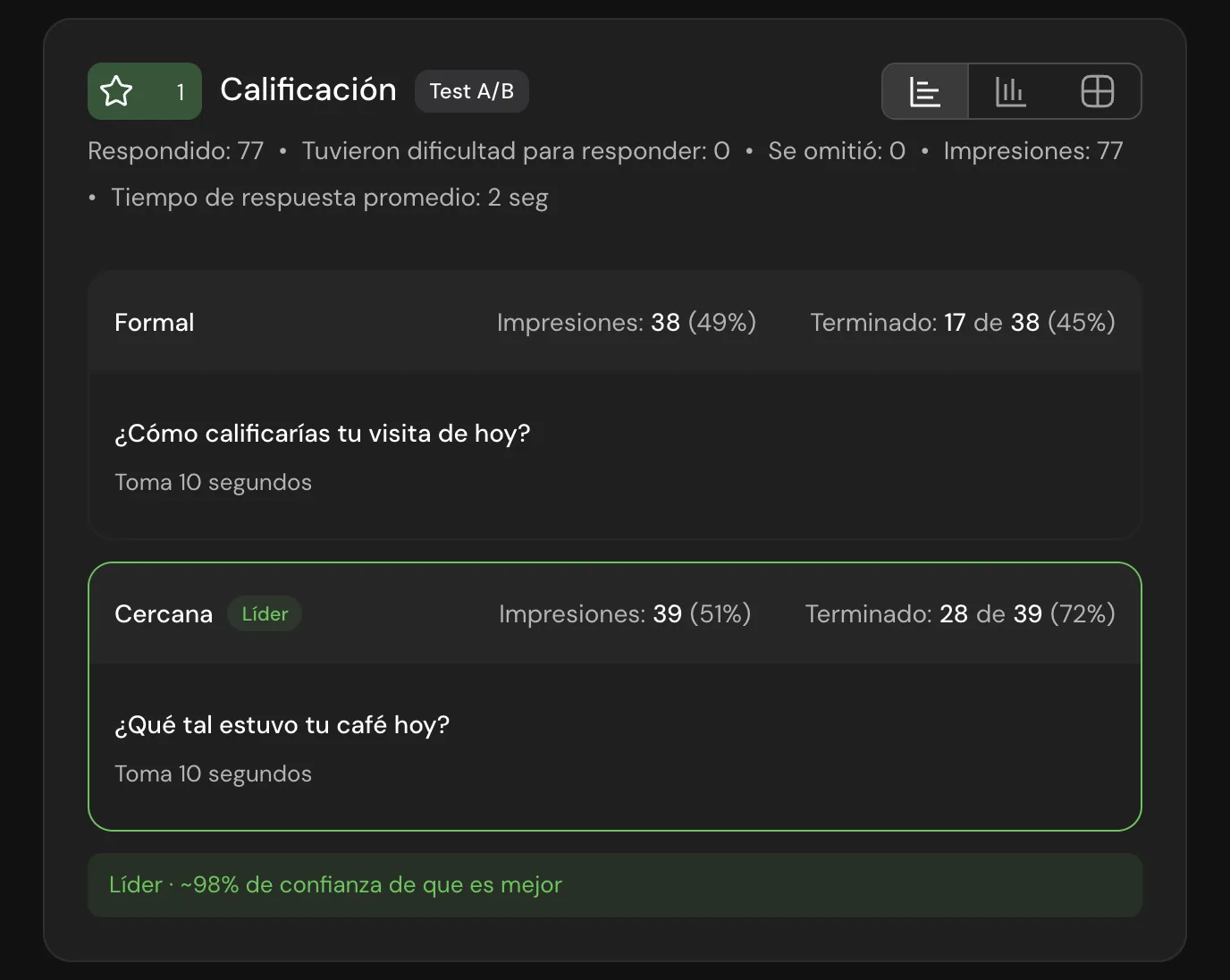Click the question number 1 beside the star
The width and height of the screenshot is (1230, 980).
coord(181,92)
